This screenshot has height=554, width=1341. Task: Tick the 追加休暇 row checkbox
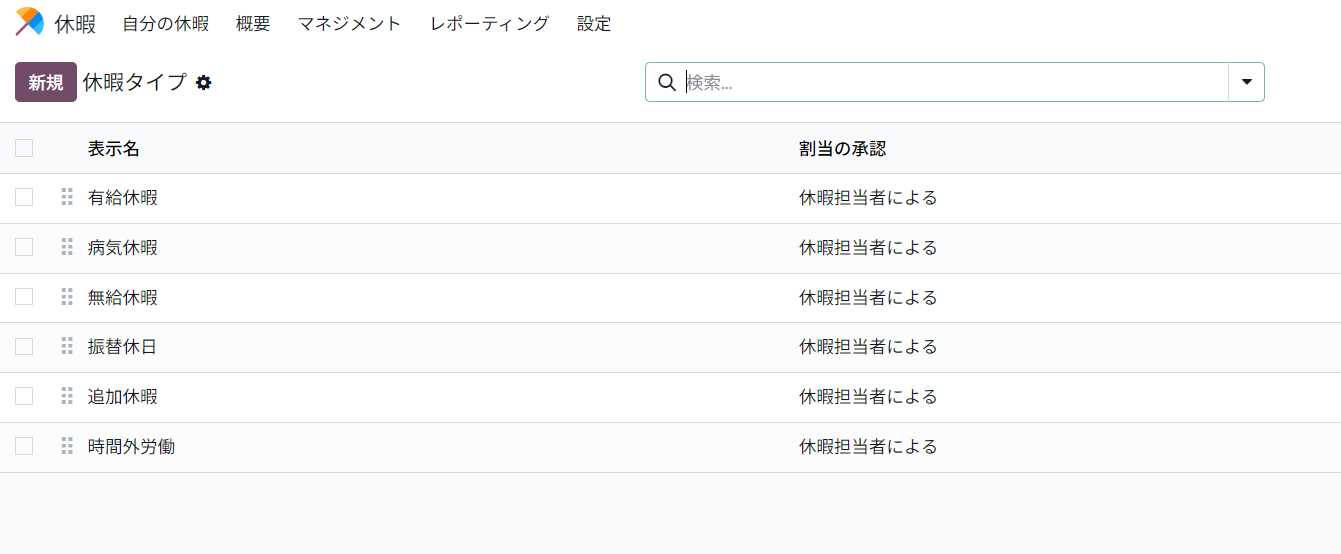tap(24, 397)
